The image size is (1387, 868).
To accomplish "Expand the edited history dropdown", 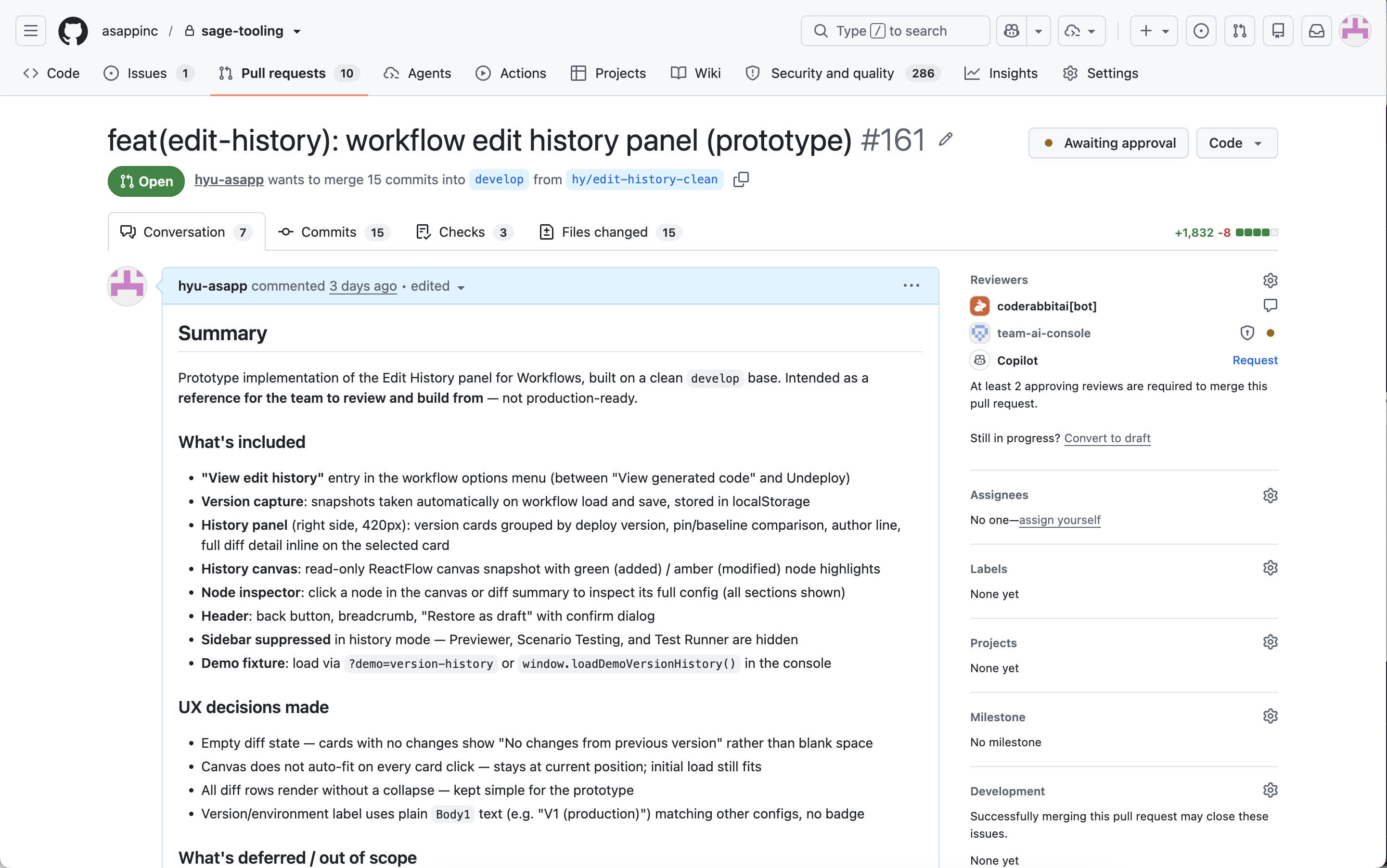I will (x=438, y=286).
